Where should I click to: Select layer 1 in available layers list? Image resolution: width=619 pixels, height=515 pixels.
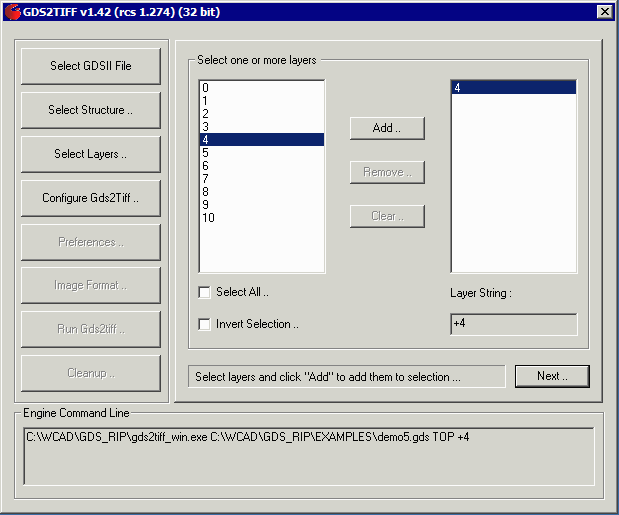tap(262, 101)
